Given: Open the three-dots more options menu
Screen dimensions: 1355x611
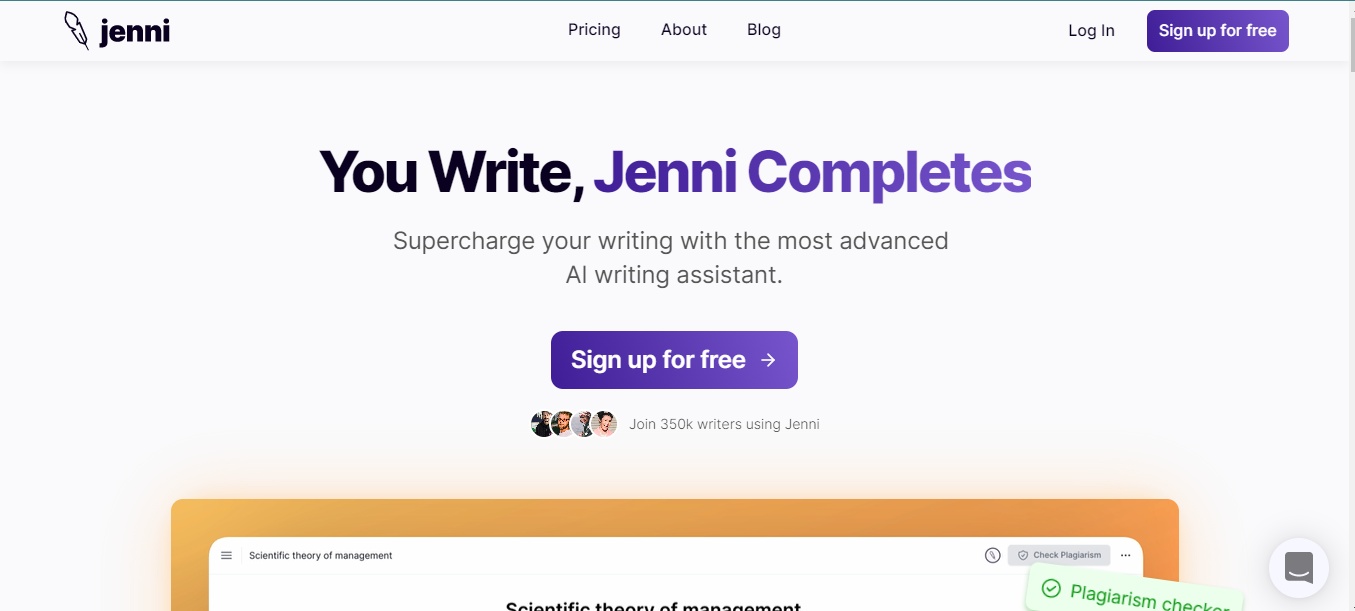Looking at the screenshot, I should click(1125, 555).
